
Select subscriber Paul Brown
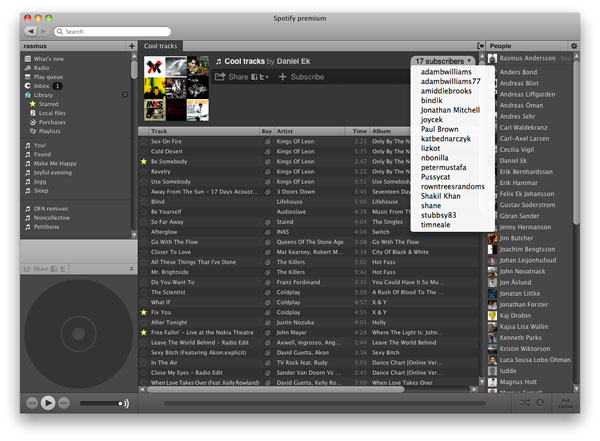(x=439, y=129)
